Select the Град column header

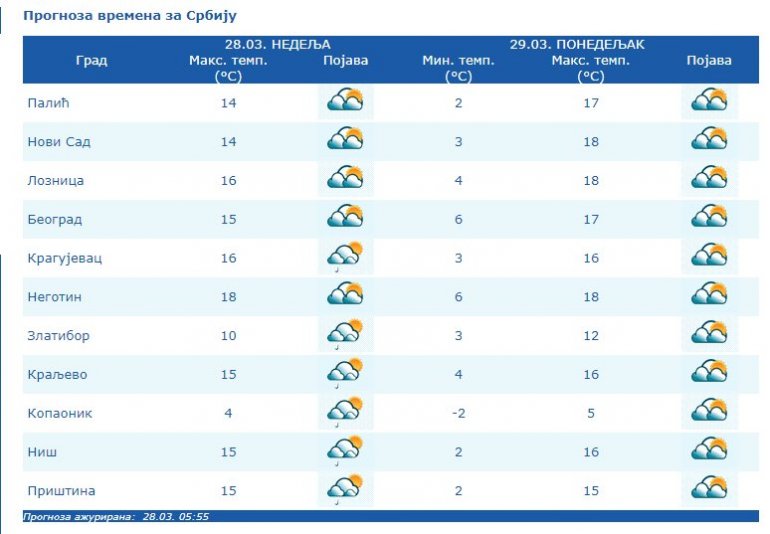[x=91, y=61]
